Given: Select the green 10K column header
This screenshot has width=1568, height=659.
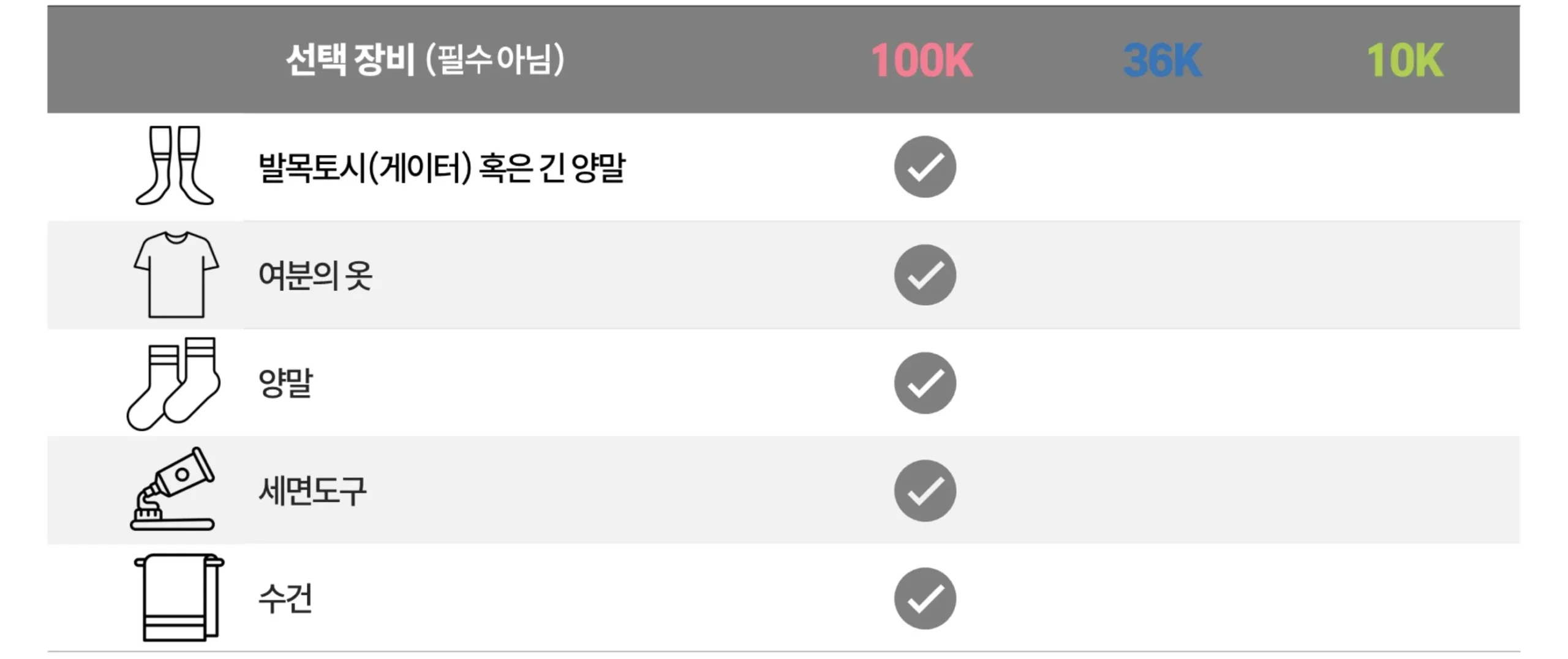Looking at the screenshot, I should click(1404, 60).
